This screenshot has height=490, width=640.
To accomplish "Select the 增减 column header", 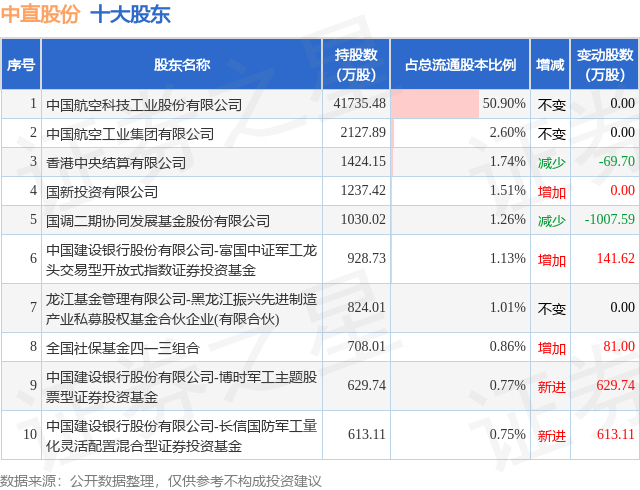I will 550,65.
